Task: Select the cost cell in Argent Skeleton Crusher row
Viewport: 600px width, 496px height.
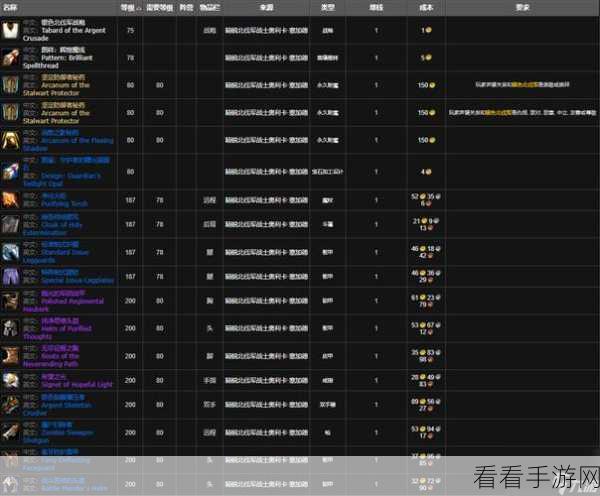Action: coord(426,405)
